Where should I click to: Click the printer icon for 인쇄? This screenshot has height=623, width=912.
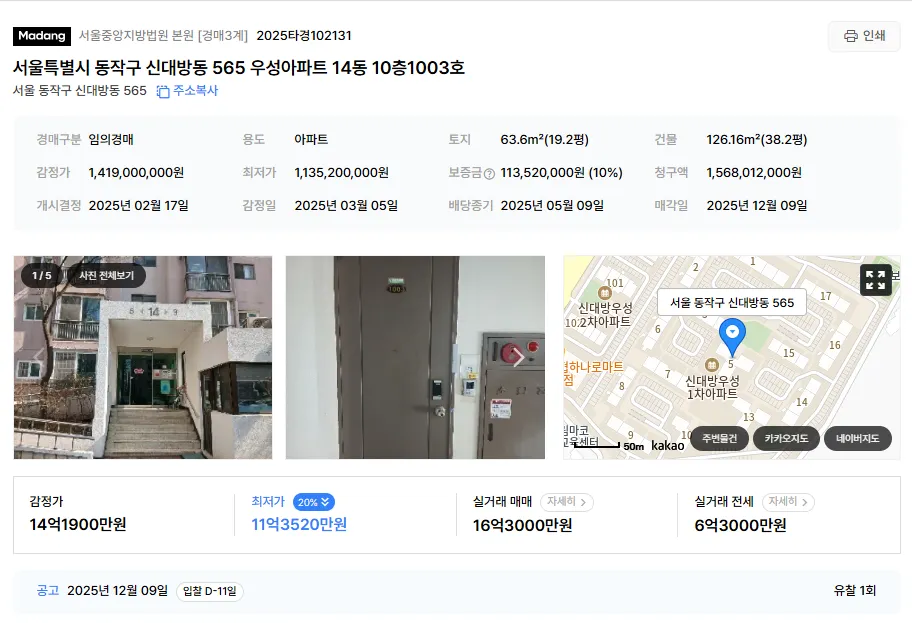click(850, 36)
